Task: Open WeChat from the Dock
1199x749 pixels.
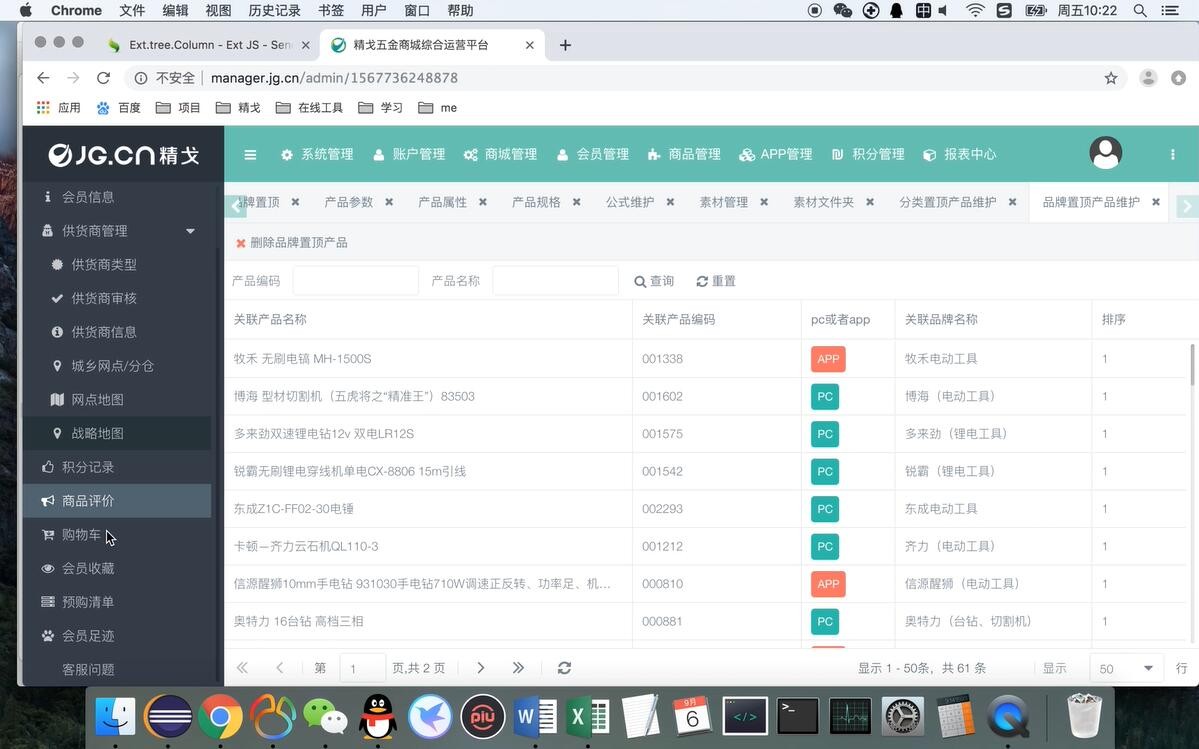Action: coord(325,716)
